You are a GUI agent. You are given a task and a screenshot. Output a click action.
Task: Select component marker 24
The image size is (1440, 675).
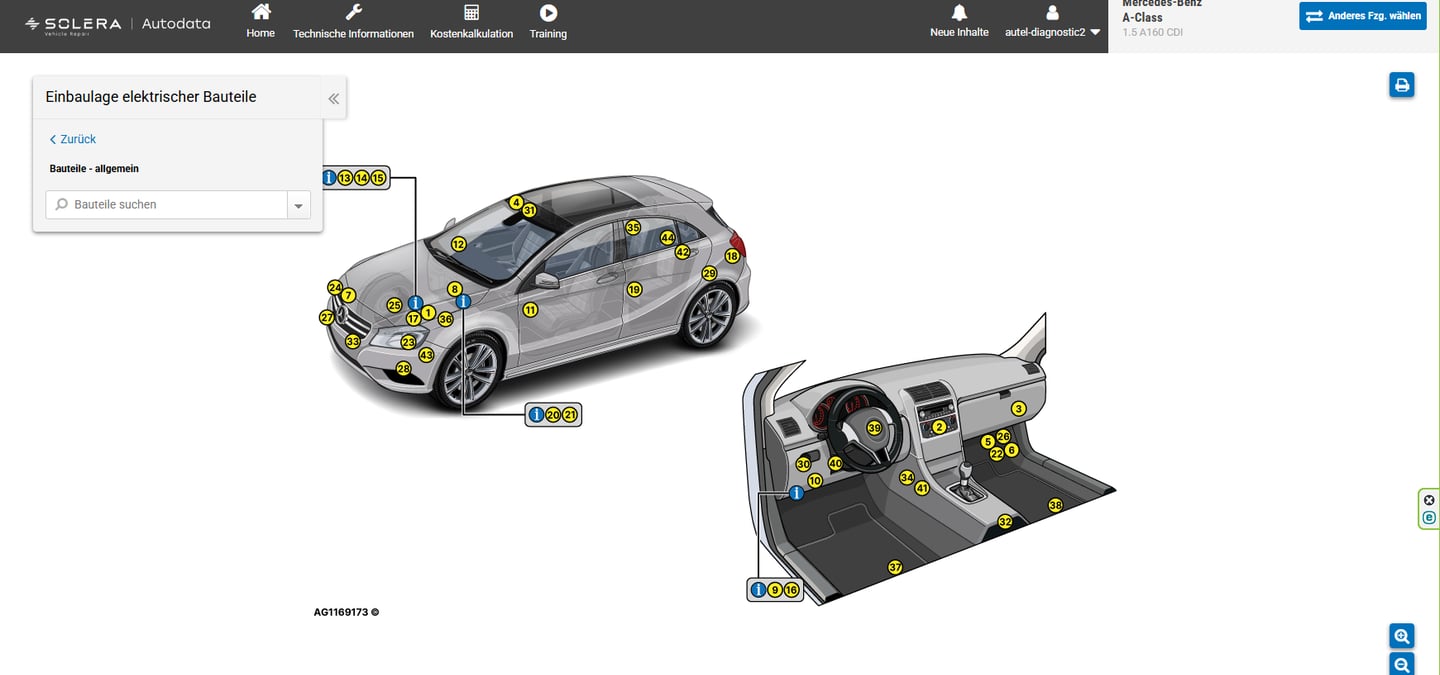(x=335, y=287)
